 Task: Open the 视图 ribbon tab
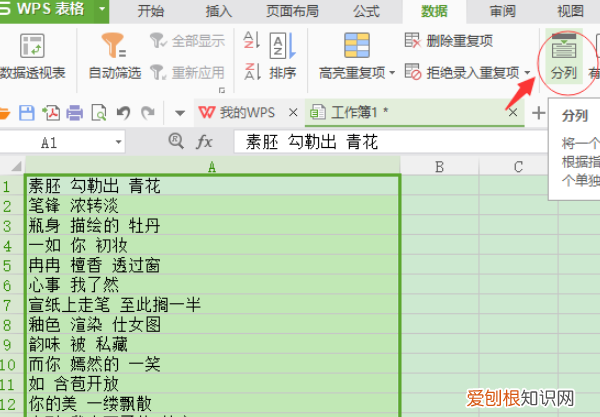click(570, 11)
